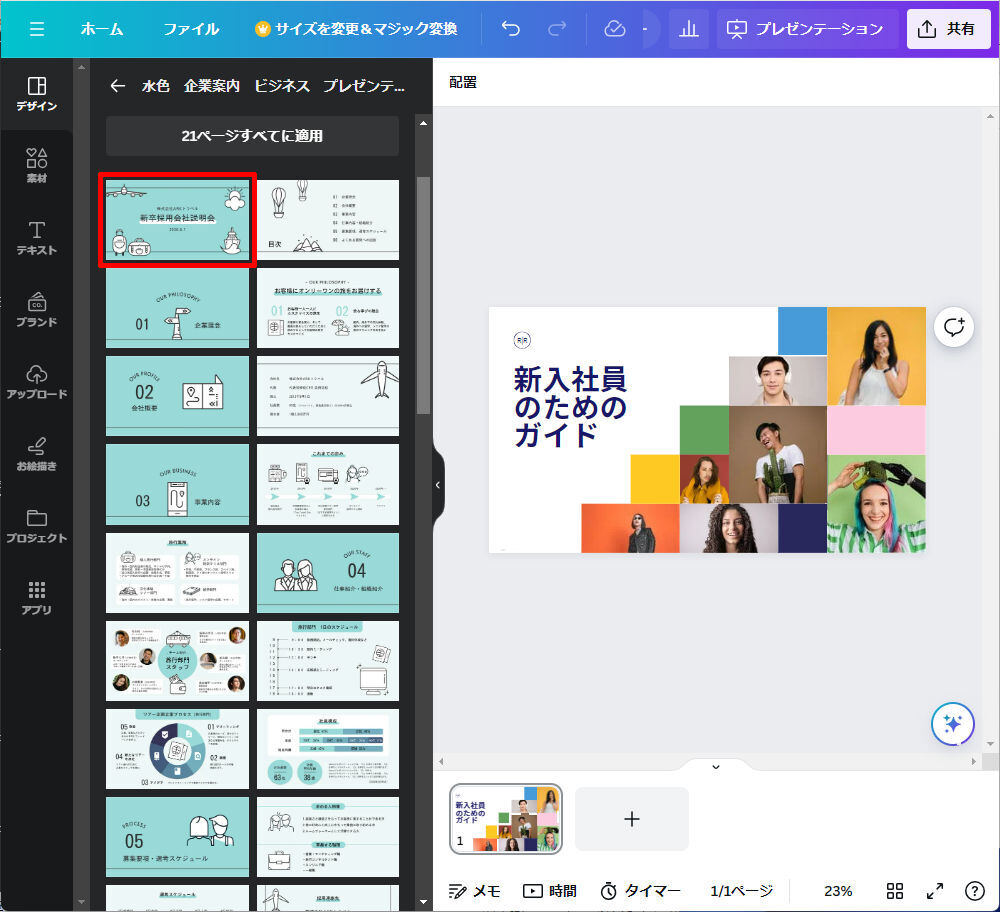Start the タイマー timer

(640, 891)
